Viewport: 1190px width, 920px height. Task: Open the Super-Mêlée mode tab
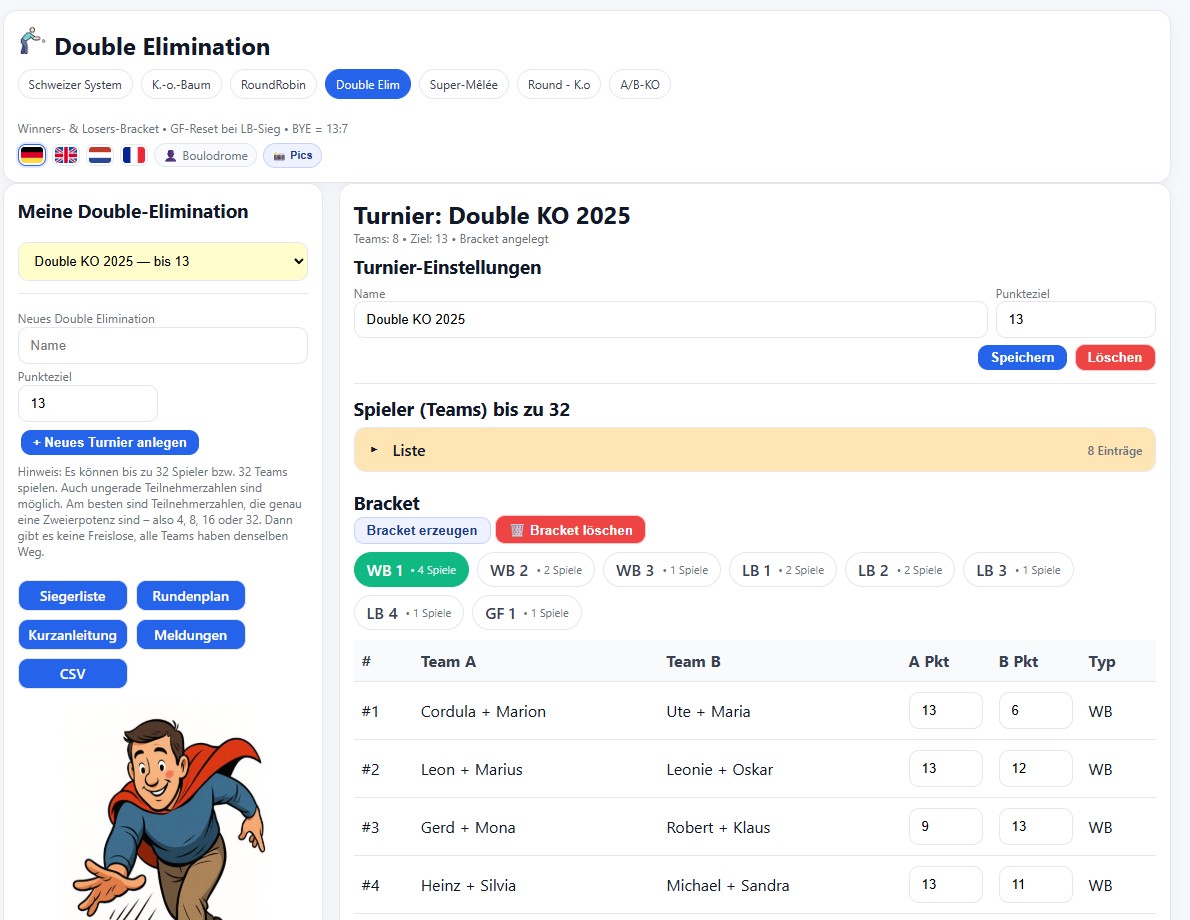[x=463, y=85]
